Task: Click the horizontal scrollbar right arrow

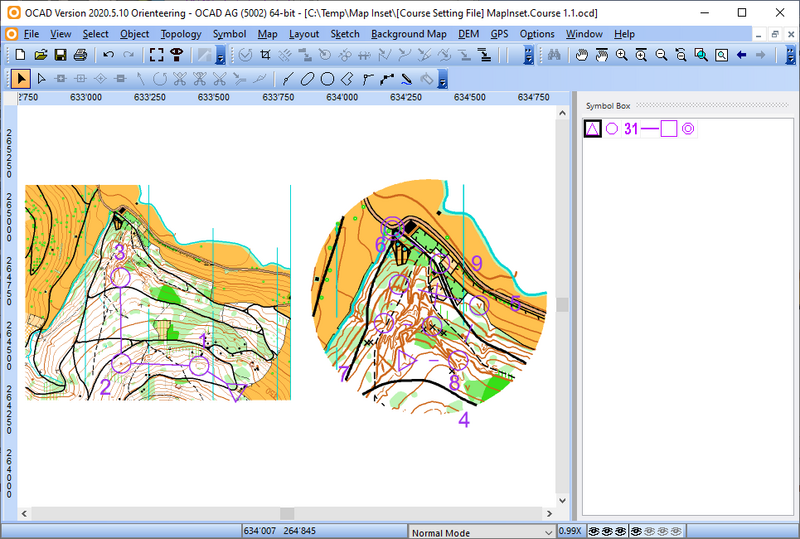Action: (549, 513)
